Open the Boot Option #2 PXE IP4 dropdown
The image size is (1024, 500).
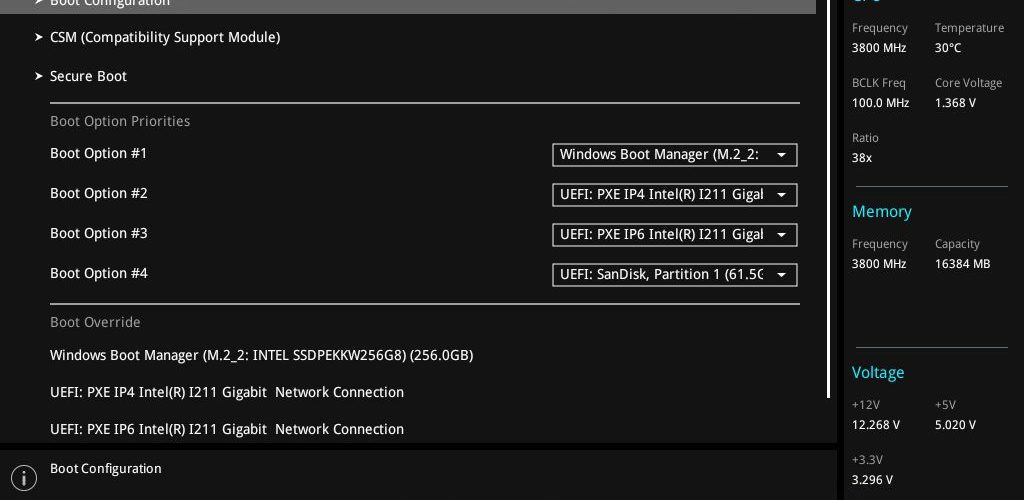[675, 195]
